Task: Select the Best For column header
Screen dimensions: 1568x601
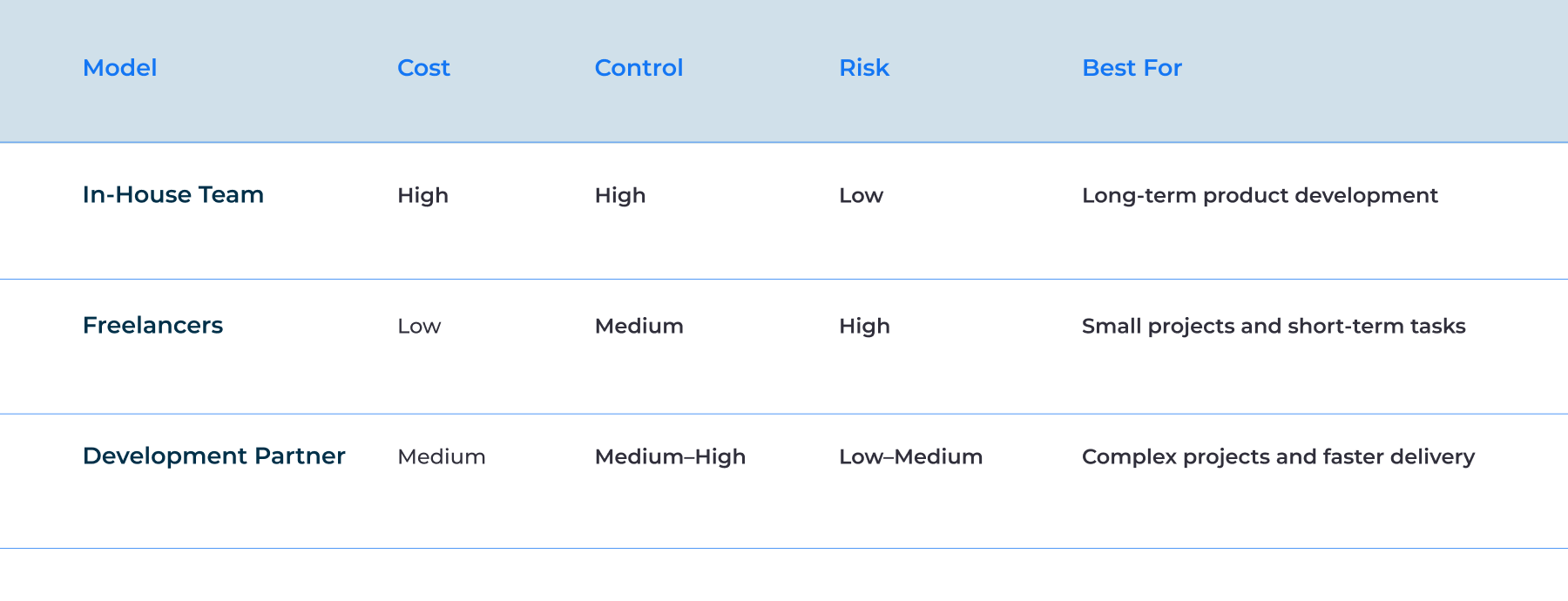Action: (x=1132, y=68)
